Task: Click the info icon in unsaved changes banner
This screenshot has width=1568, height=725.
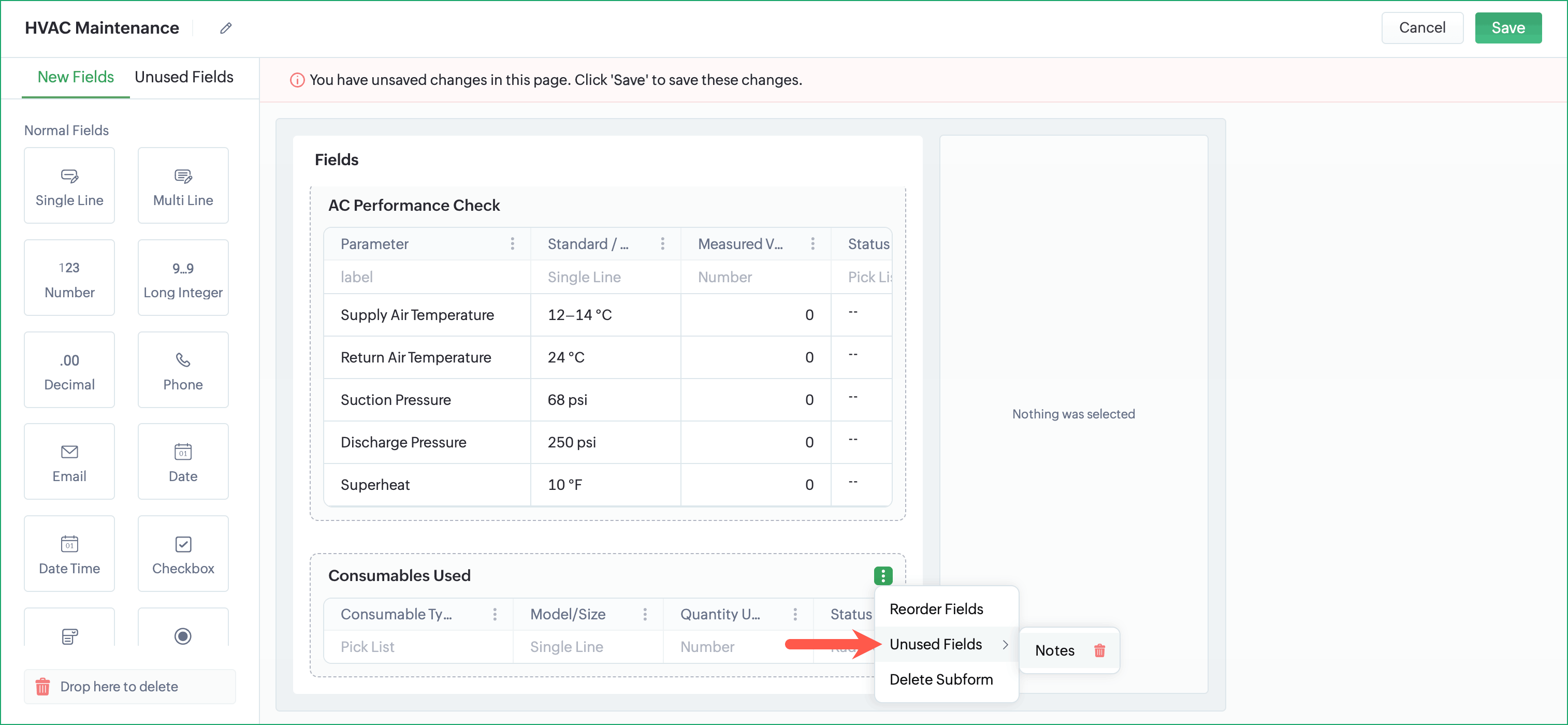Action: 297,80
